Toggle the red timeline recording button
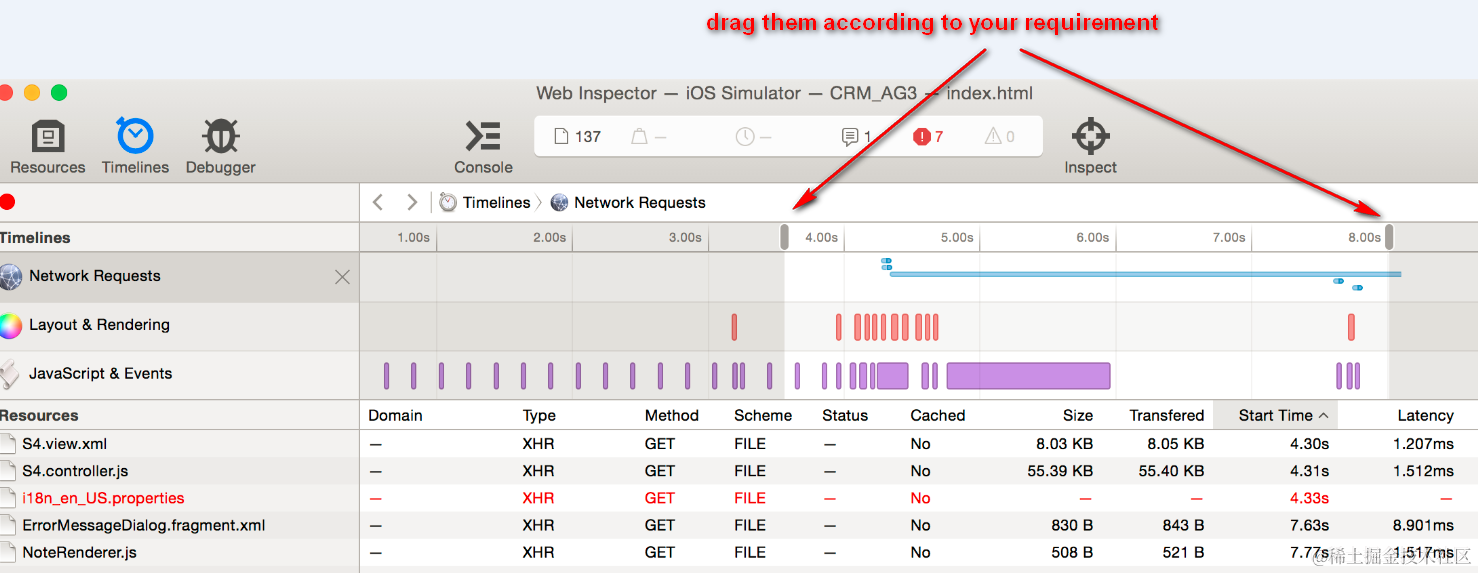This screenshot has height=573, width=1478. tap(7, 202)
